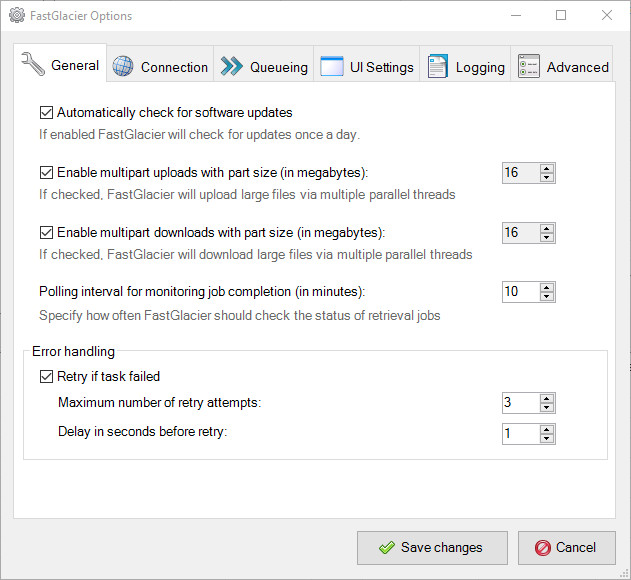Click the update check description text
Image resolution: width=631 pixels, height=580 pixels.
[200, 134]
